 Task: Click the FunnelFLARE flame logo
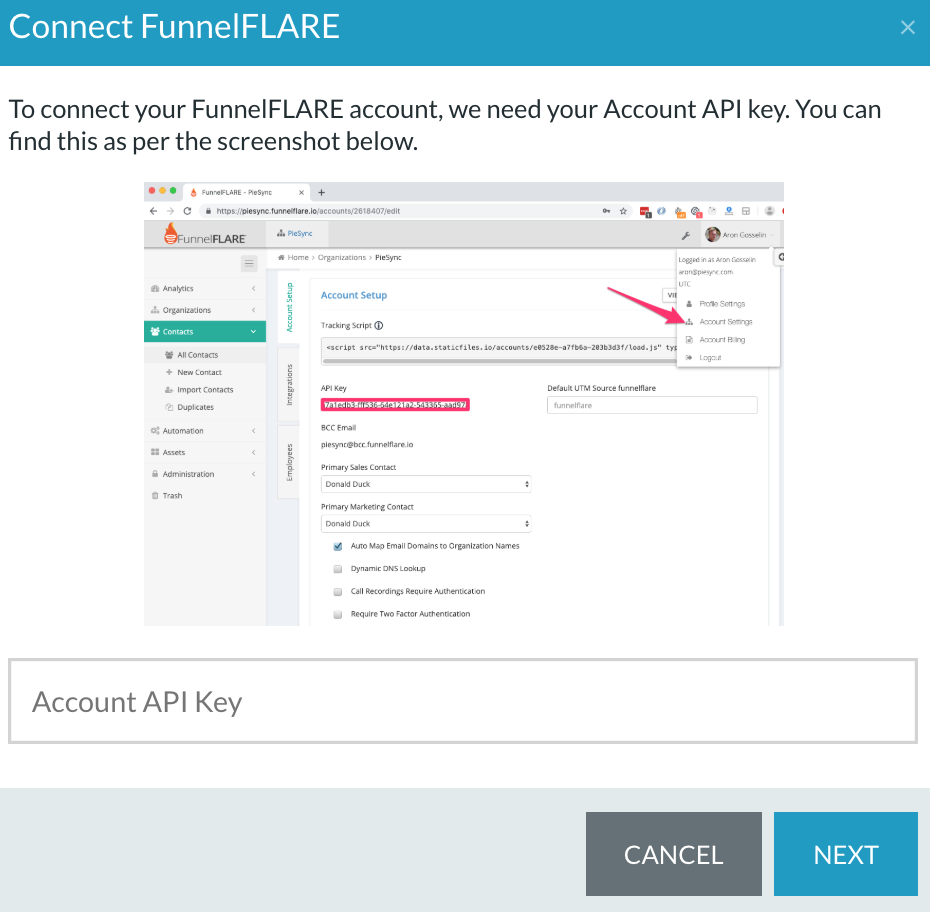(x=171, y=234)
